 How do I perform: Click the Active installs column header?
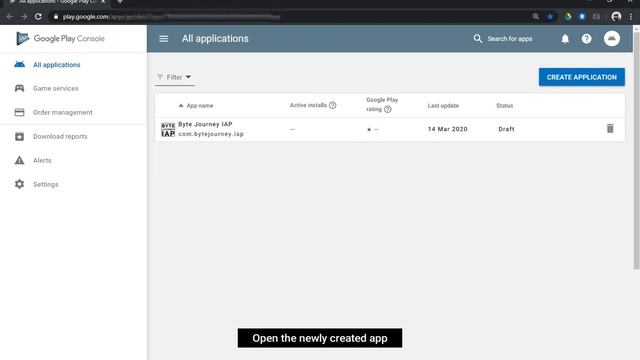[x=308, y=105]
